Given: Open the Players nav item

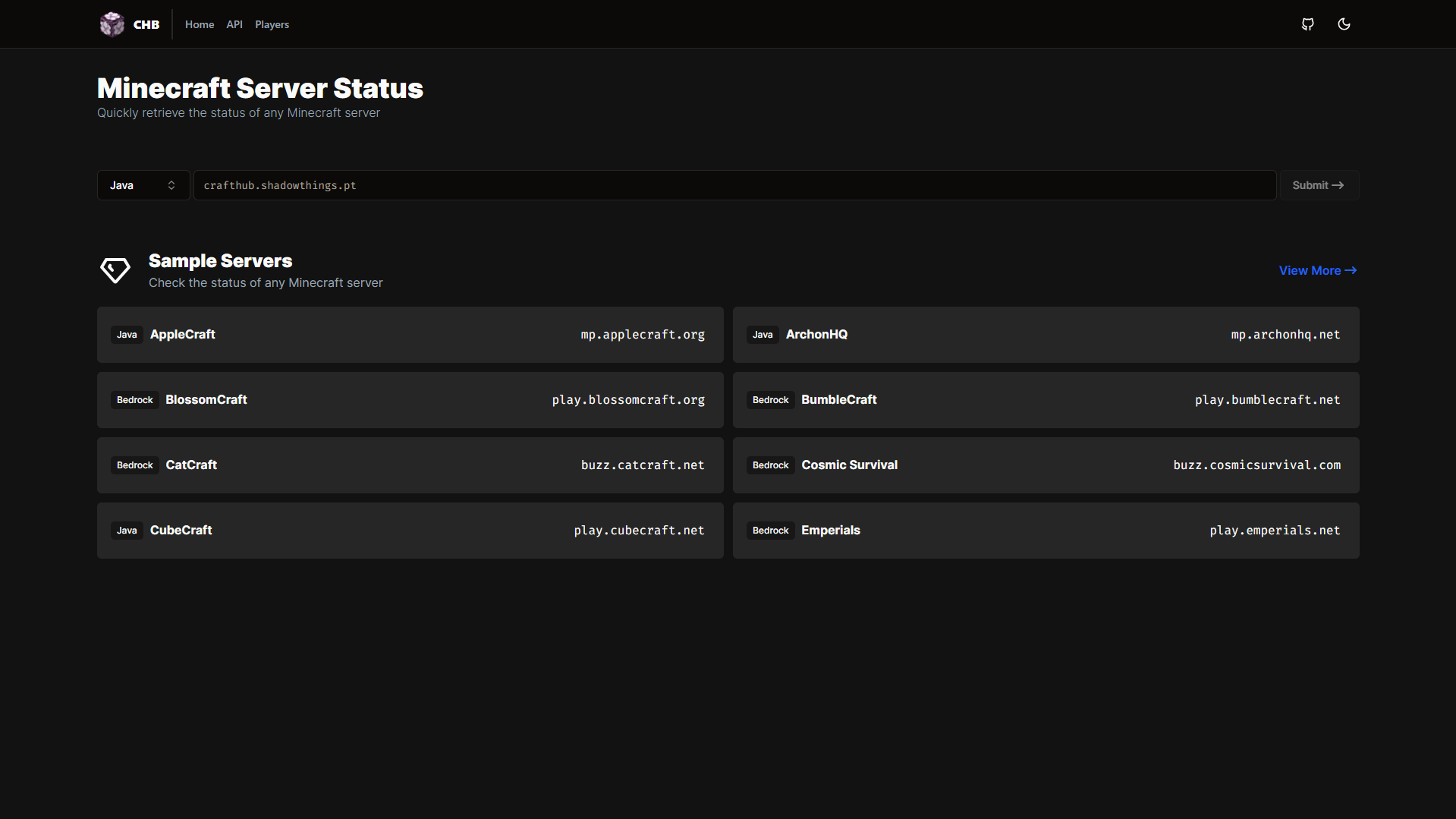Looking at the screenshot, I should point(272,24).
